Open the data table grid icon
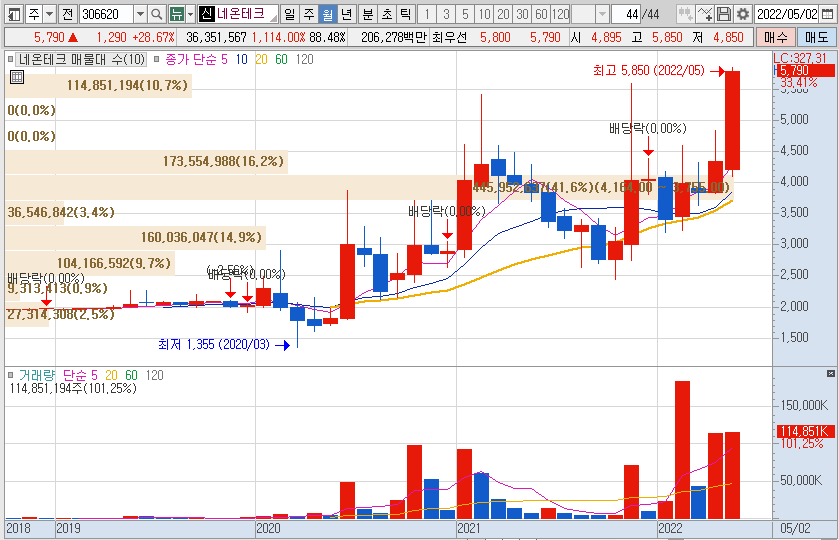This screenshot has height=540, width=839. [17, 77]
